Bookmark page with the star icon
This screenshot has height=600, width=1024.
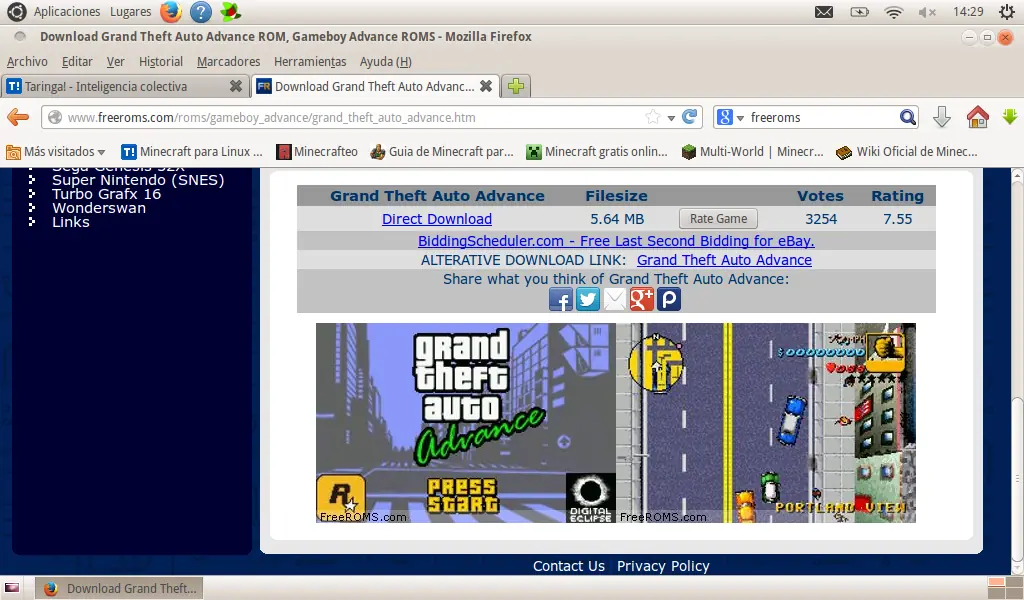pyautogui.click(x=652, y=118)
